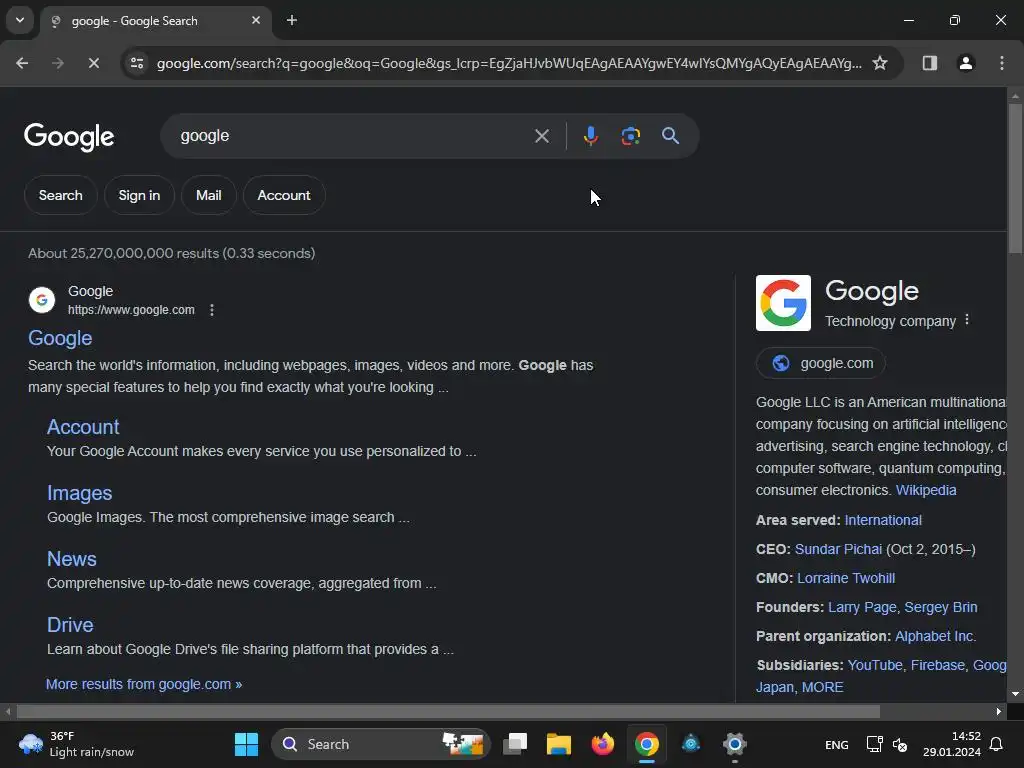Open the Chrome side panel icon
This screenshot has height=768, width=1024.
point(930,63)
